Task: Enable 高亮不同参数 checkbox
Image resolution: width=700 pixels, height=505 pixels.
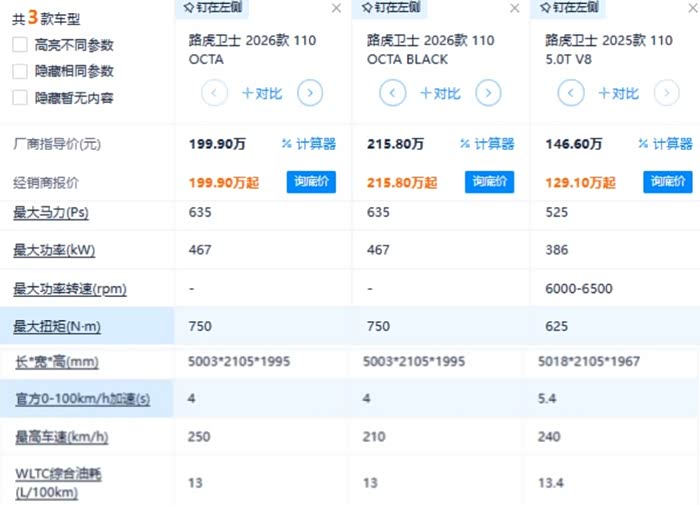Action: coord(20,45)
